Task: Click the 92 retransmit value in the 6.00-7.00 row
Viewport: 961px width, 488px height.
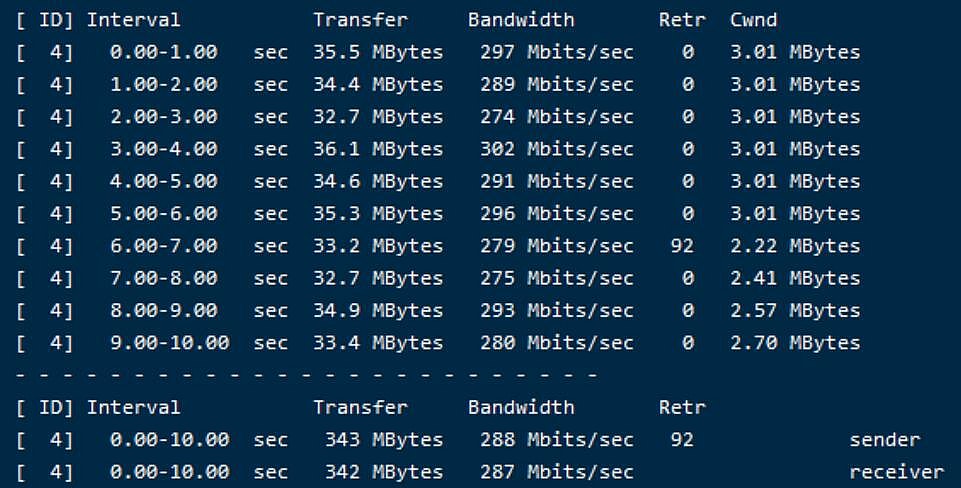Action: 682,246
